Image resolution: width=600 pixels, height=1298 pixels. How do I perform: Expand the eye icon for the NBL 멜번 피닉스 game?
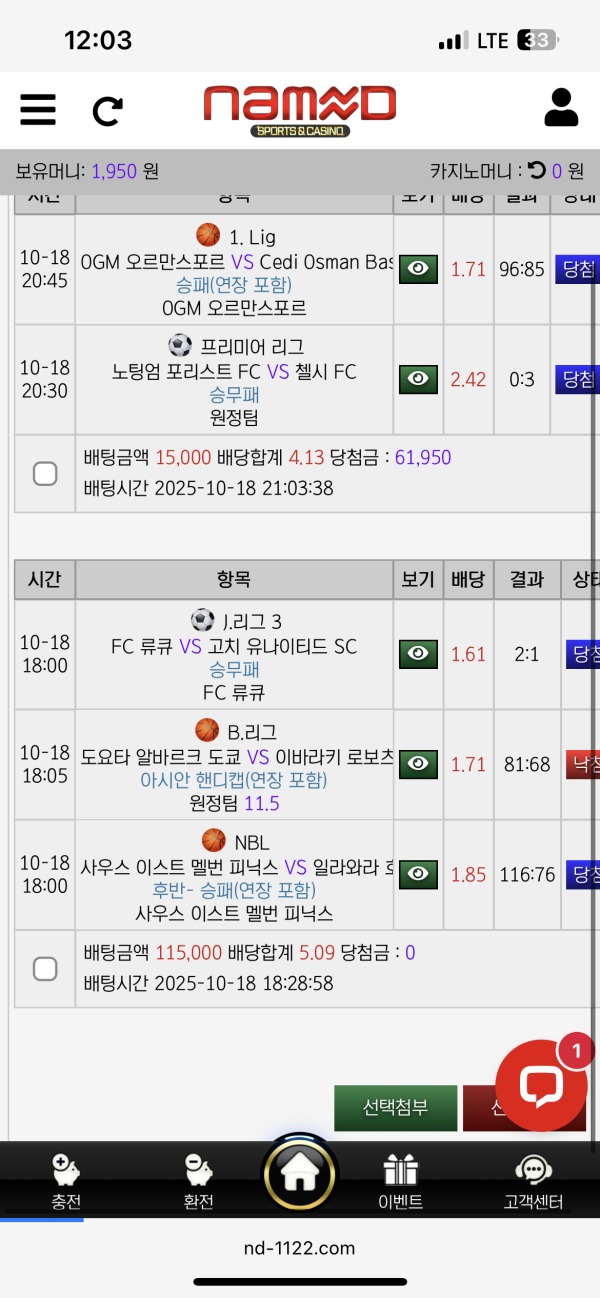point(419,874)
